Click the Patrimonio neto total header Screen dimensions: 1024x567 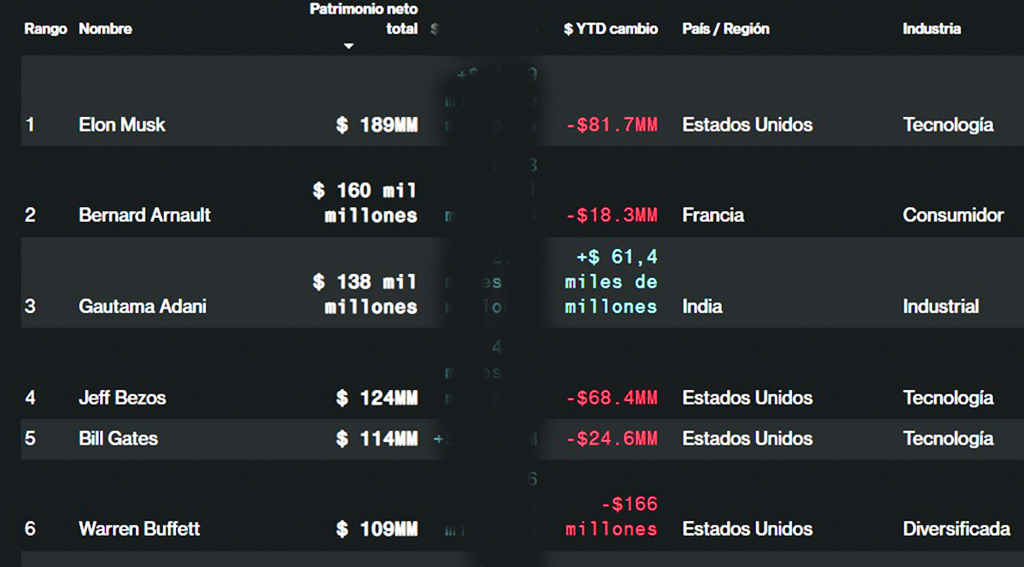[364, 19]
